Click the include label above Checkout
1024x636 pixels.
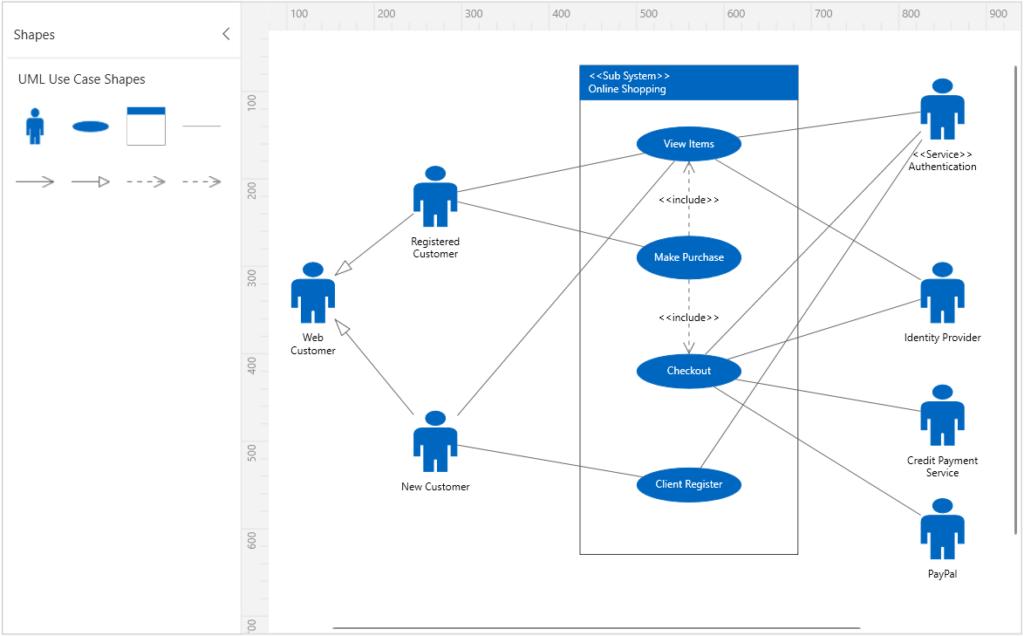coord(689,317)
